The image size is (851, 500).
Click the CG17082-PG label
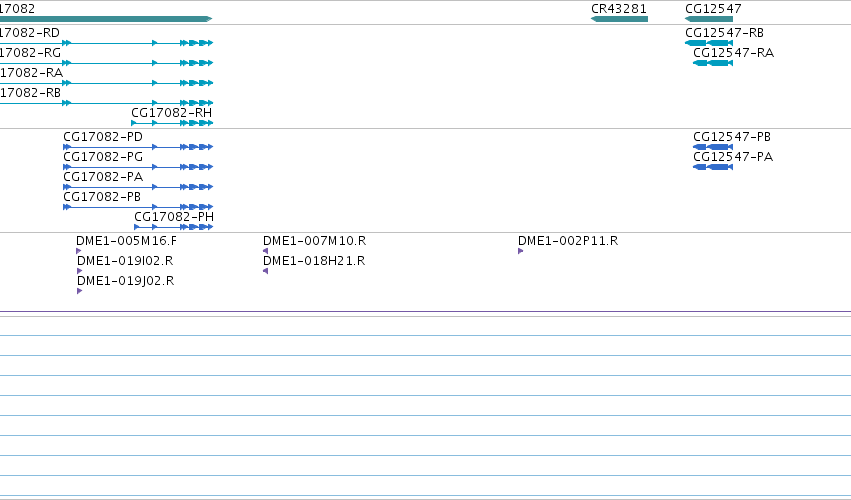pos(103,156)
